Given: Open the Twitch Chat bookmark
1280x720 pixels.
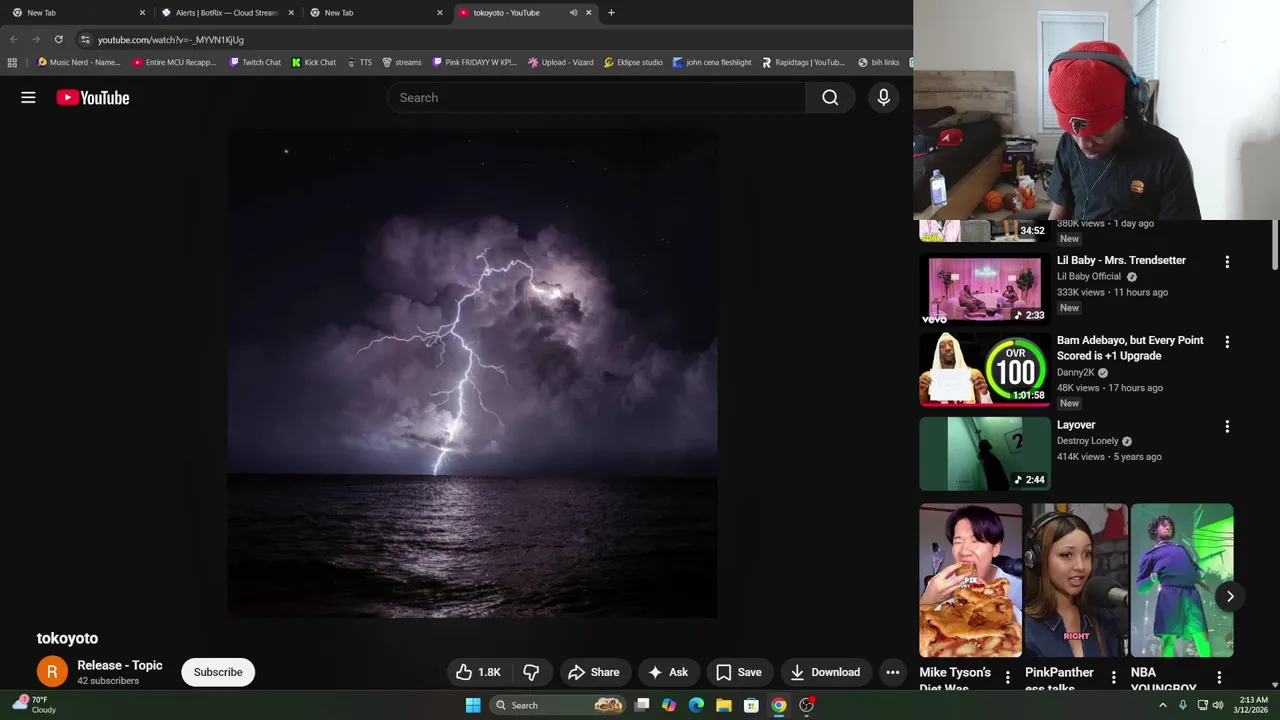Looking at the screenshot, I should (x=255, y=62).
